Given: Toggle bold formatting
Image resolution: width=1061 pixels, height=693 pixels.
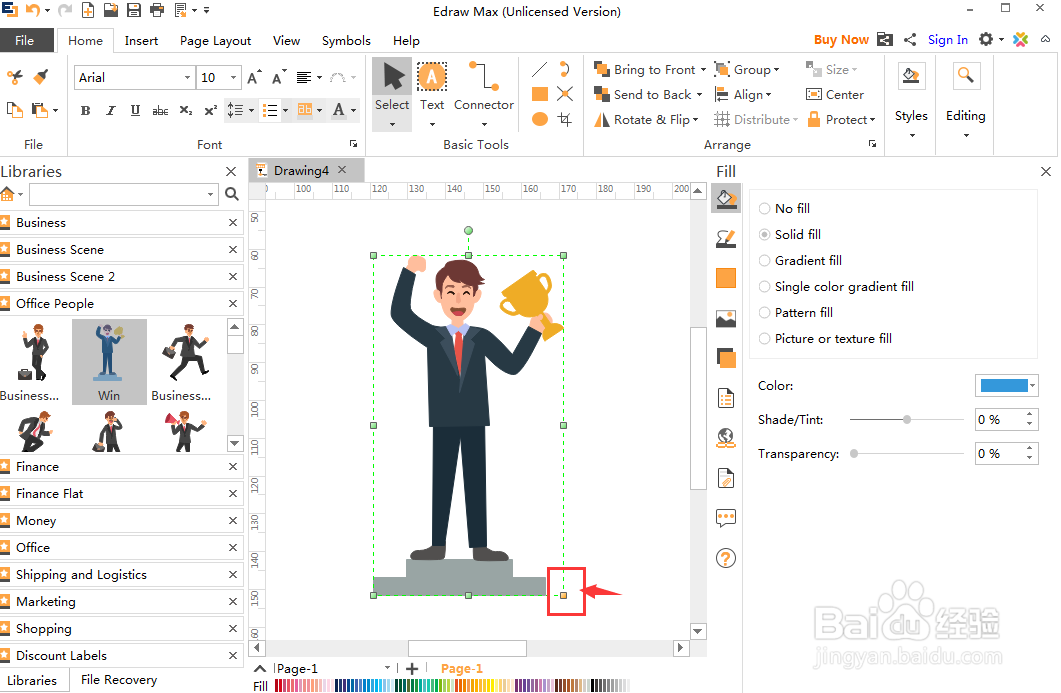Looking at the screenshot, I should point(85,110).
